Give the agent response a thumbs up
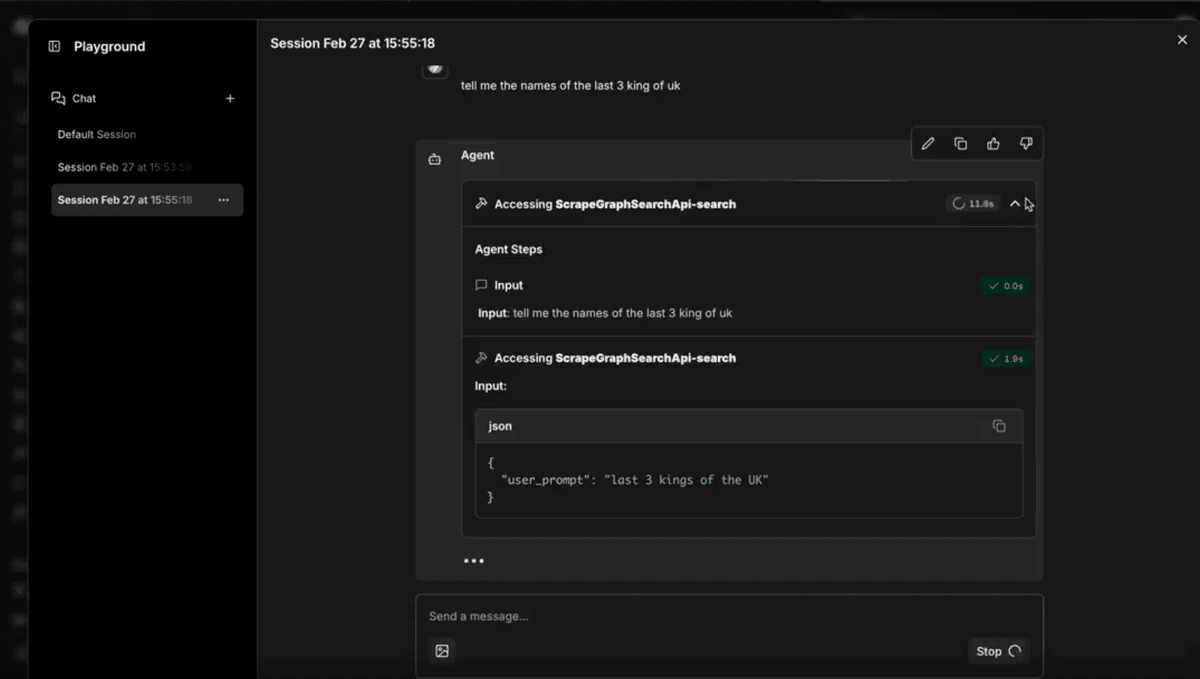1200x679 pixels. click(x=993, y=143)
